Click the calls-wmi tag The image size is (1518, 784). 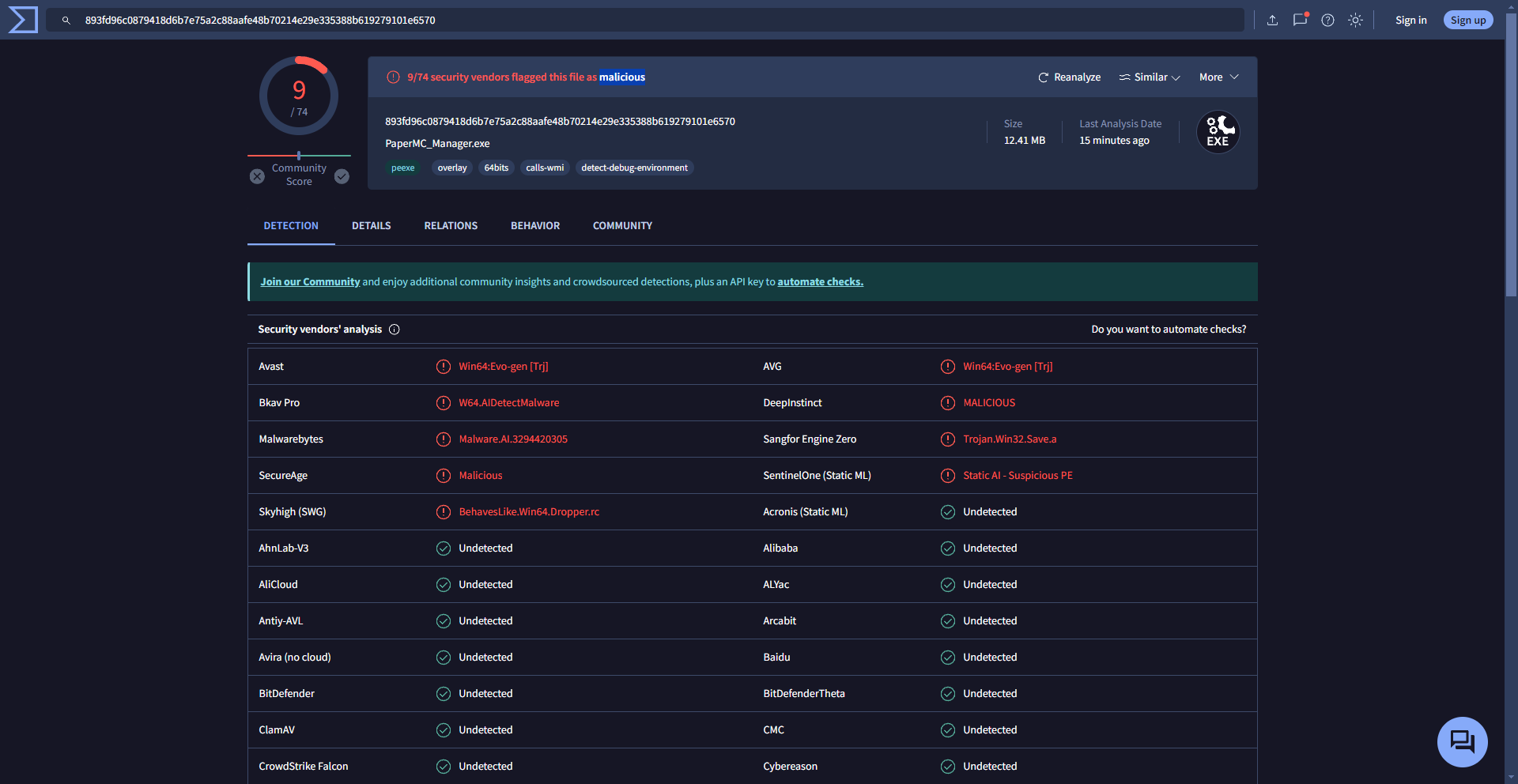coord(545,168)
